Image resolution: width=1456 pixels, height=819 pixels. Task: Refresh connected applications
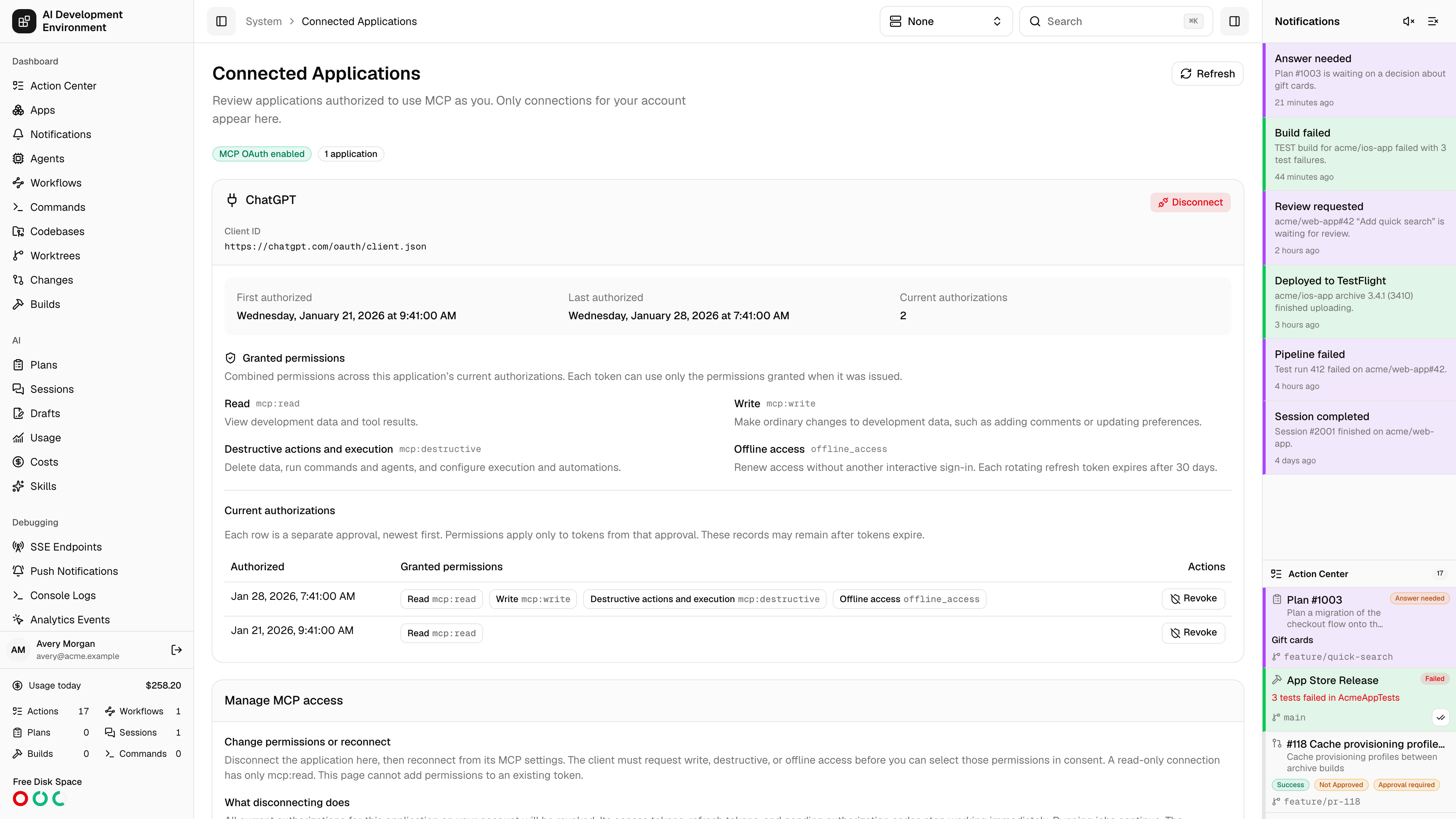[x=1207, y=74]
